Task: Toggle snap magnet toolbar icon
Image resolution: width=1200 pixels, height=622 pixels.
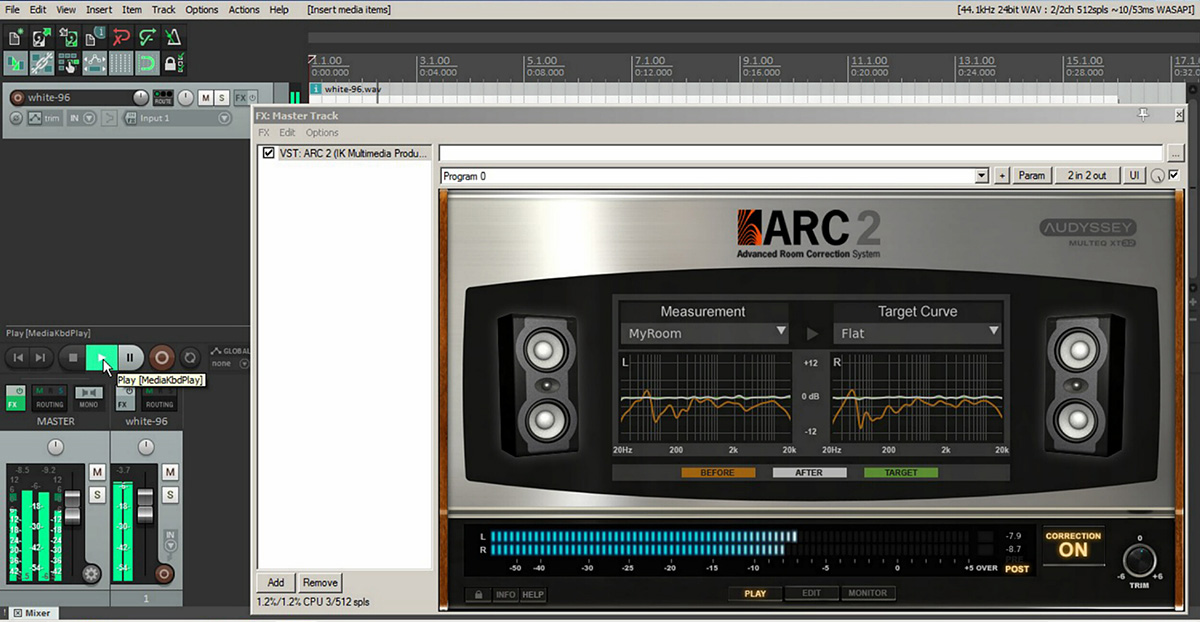Action: [148, 64]
